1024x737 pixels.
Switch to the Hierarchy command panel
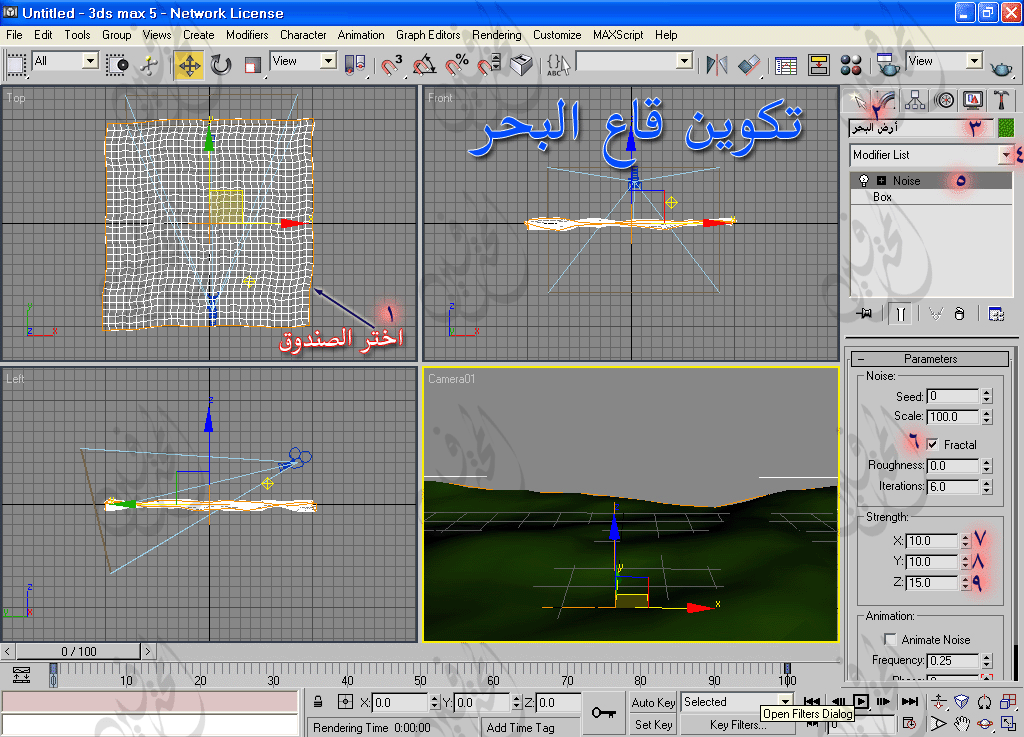pyautogui.click(x=915, y=101)
